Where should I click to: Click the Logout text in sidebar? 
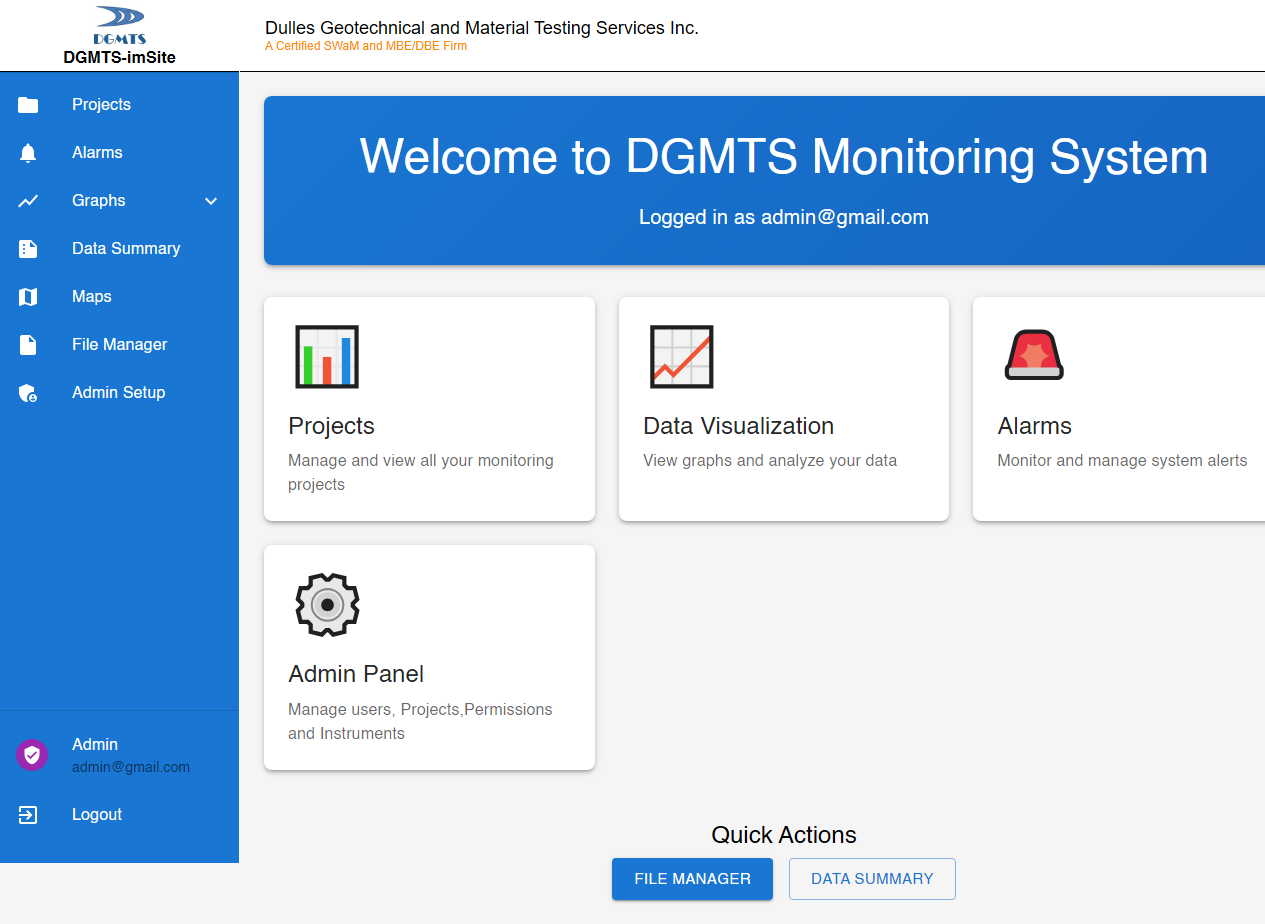point(97,815)
